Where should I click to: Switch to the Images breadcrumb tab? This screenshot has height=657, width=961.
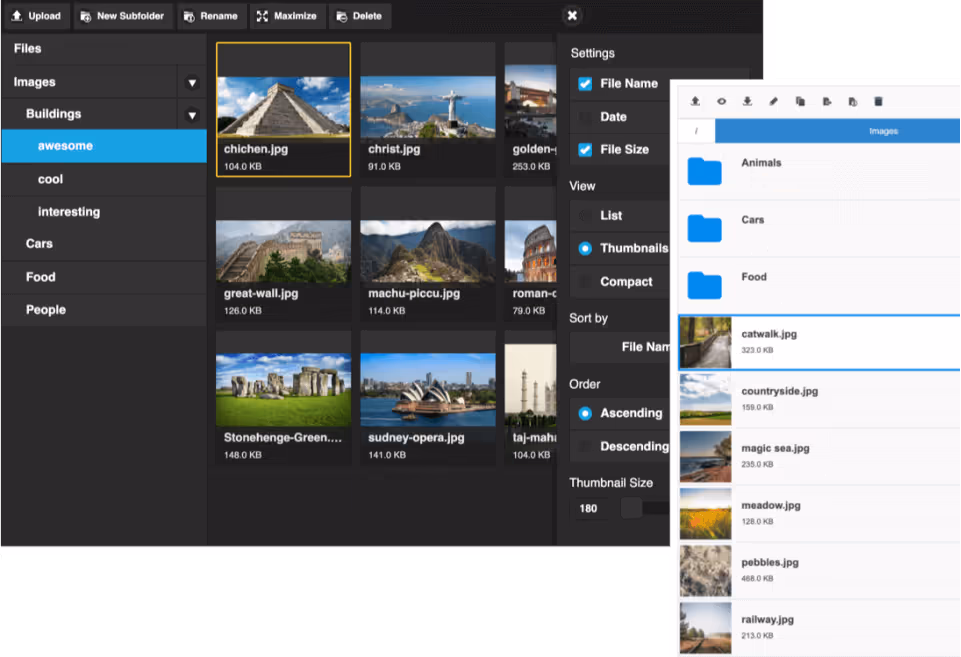click(883, 131)
